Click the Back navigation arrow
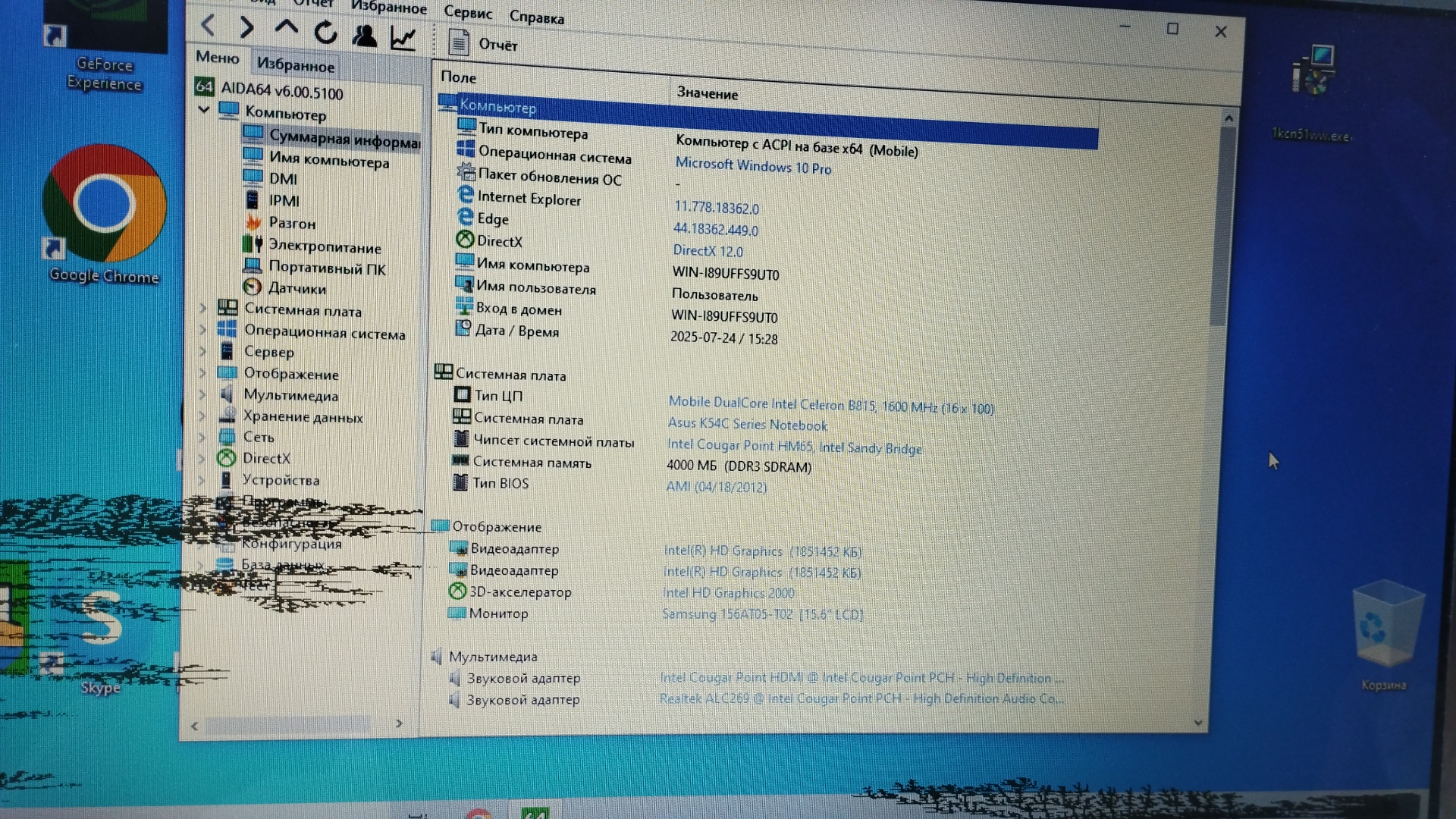 pos(209,26)
